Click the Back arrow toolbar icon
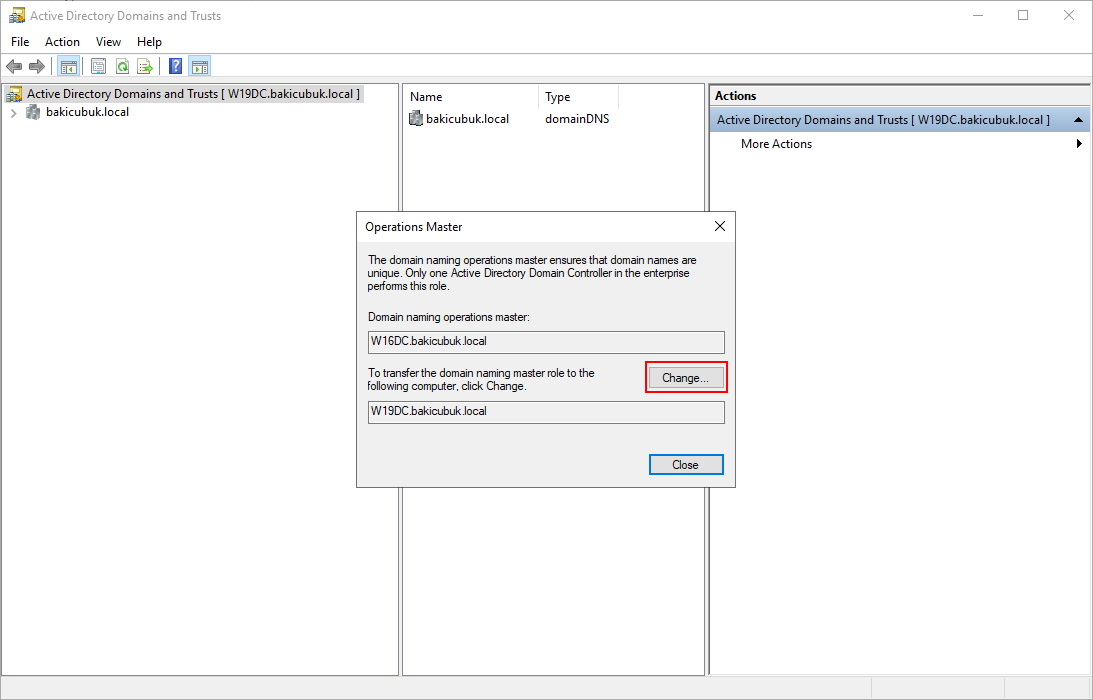The width and height of the screenshot is (1093, 700). click(14, 66)
